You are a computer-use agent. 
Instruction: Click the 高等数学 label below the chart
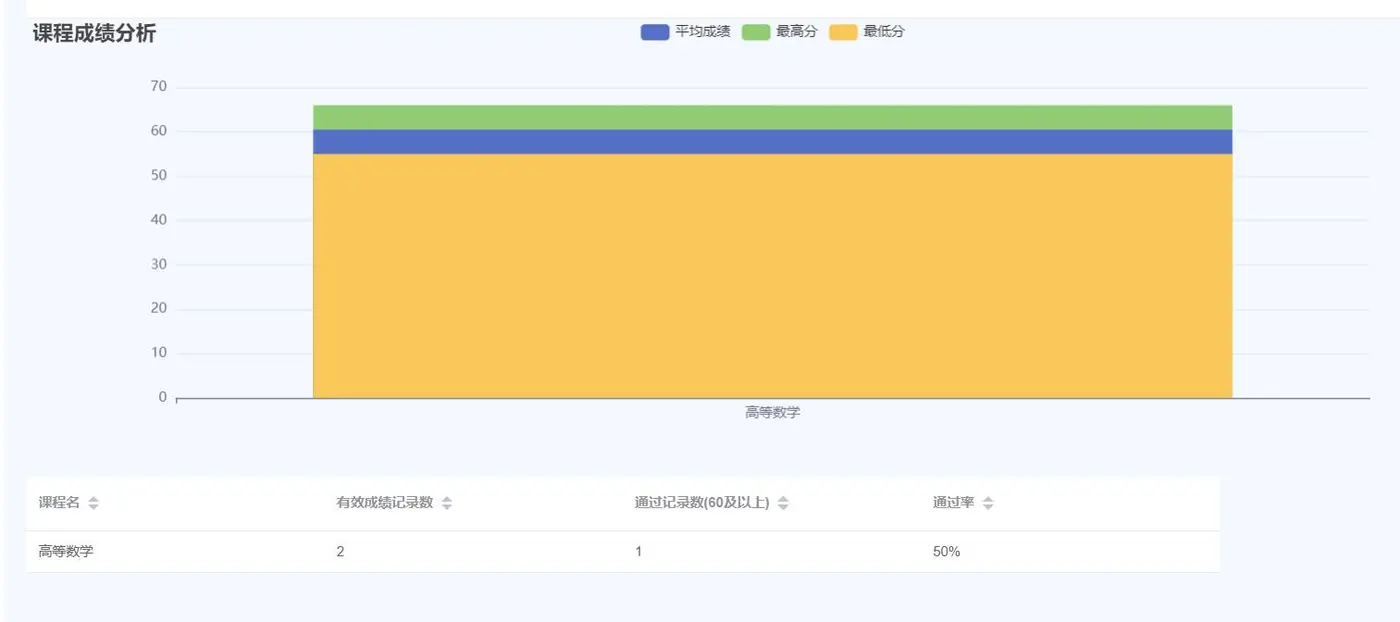click(x=773, y=411)
